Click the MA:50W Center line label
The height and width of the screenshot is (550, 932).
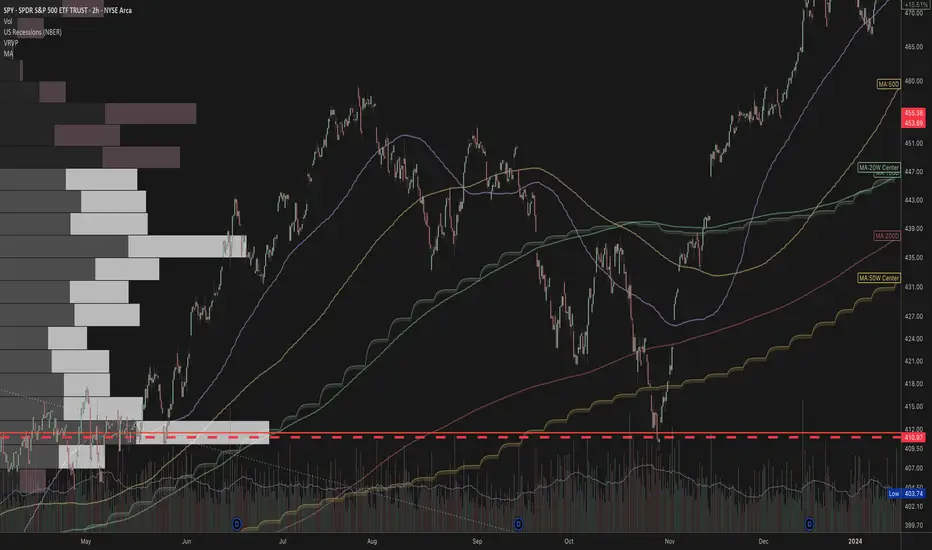coord(879,278)
